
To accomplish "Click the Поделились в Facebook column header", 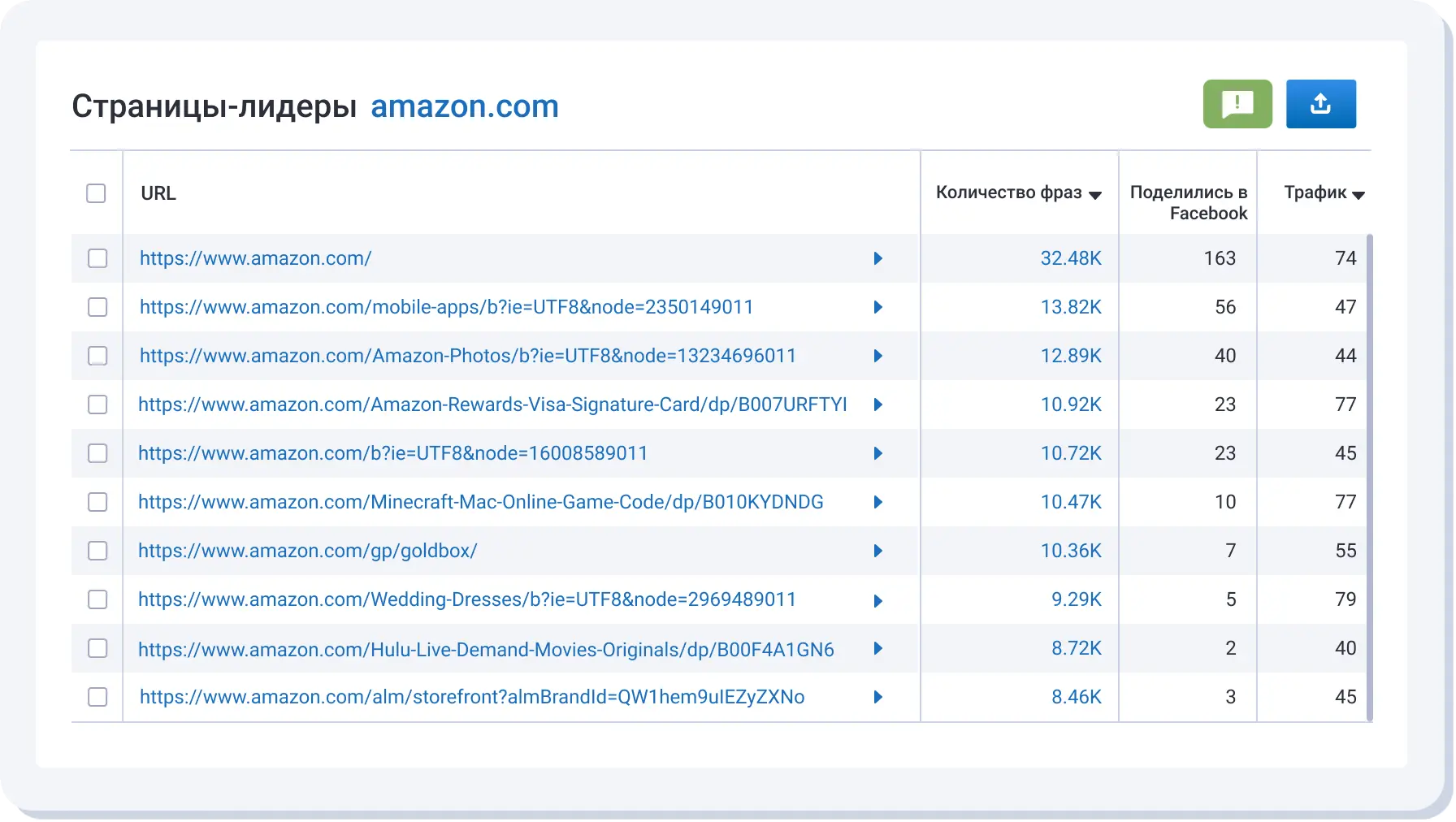I will click(1188, 202).
